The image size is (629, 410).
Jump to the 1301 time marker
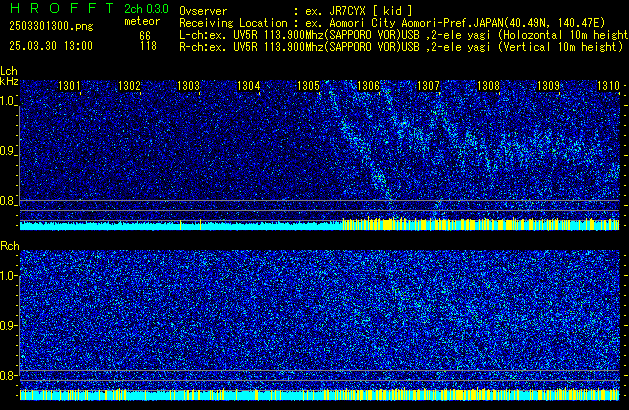pyautogui.click(x=69, y=86)
